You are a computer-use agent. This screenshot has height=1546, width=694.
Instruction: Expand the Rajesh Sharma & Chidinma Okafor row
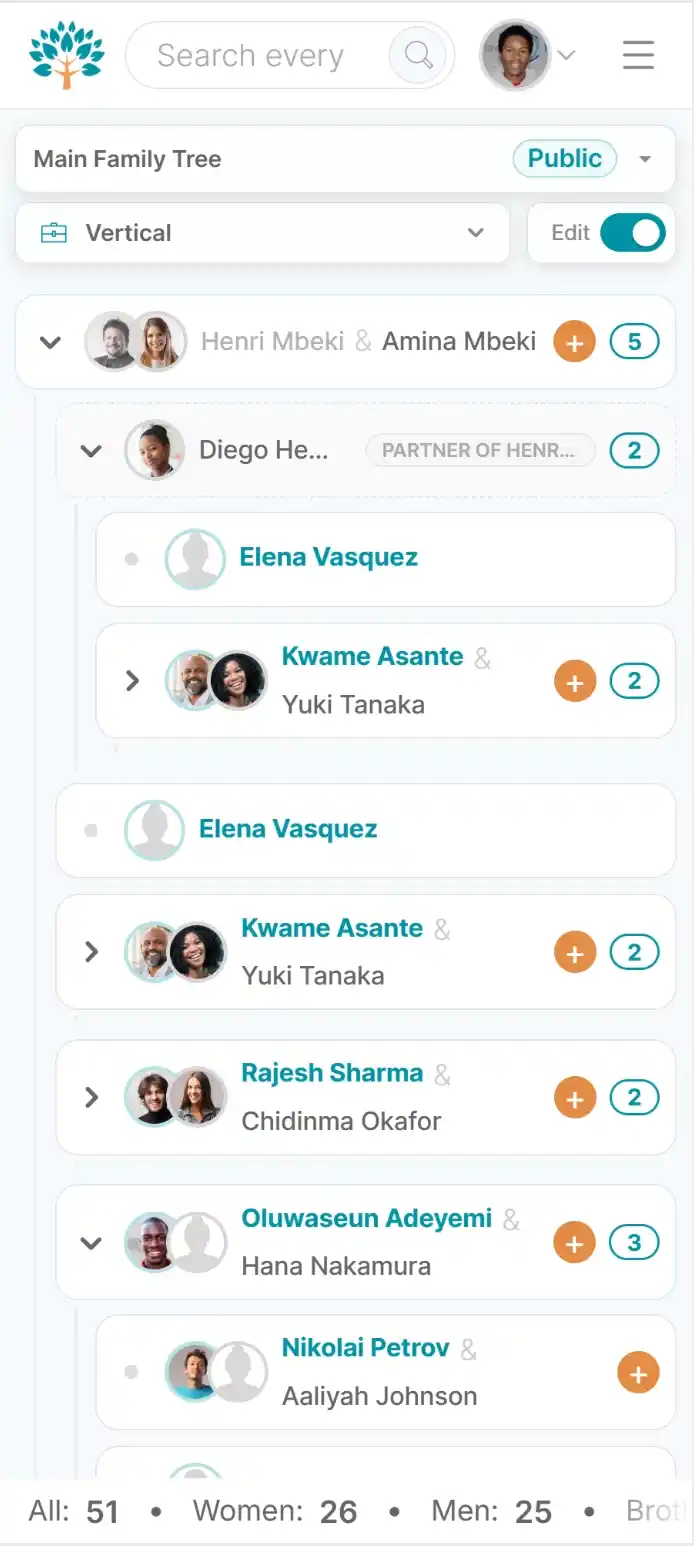91,1098
